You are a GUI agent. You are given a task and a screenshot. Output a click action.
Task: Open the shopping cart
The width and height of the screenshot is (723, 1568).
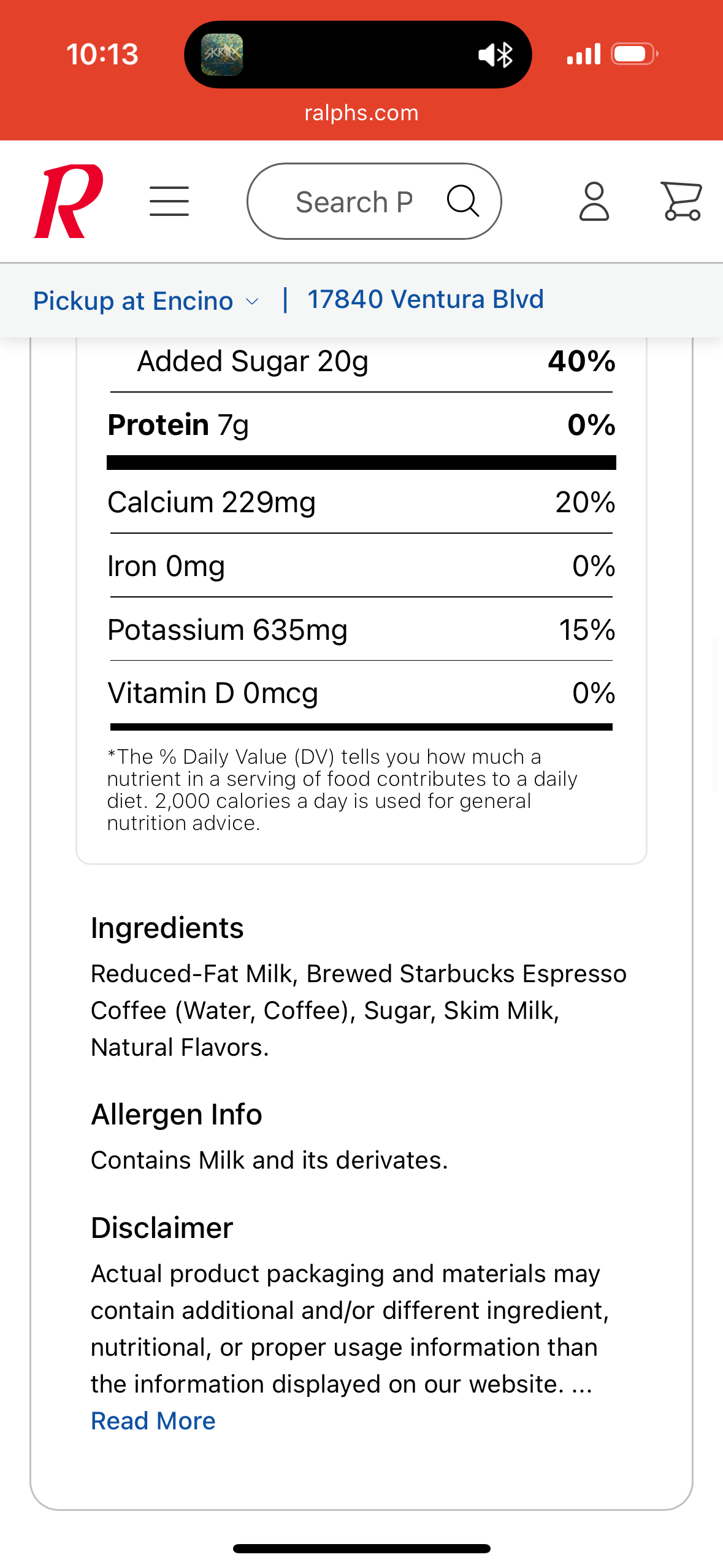coord(681,201)
